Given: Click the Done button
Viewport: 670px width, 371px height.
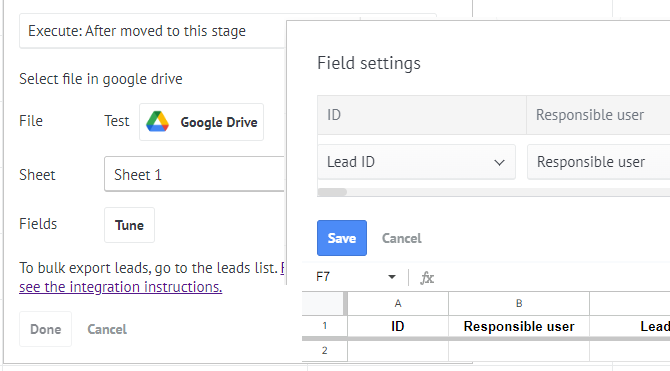Looking at the screenshot, I should coord(46,329).
